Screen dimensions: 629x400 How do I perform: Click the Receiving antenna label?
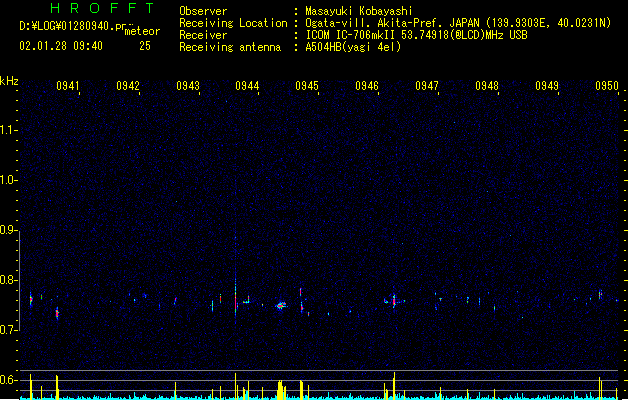230,47
